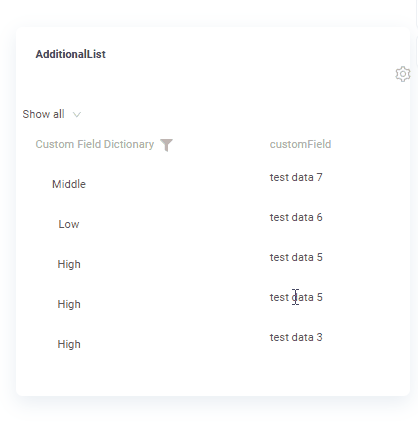
Task: Click the lower test data 5 cell
Action: point(296,297)
